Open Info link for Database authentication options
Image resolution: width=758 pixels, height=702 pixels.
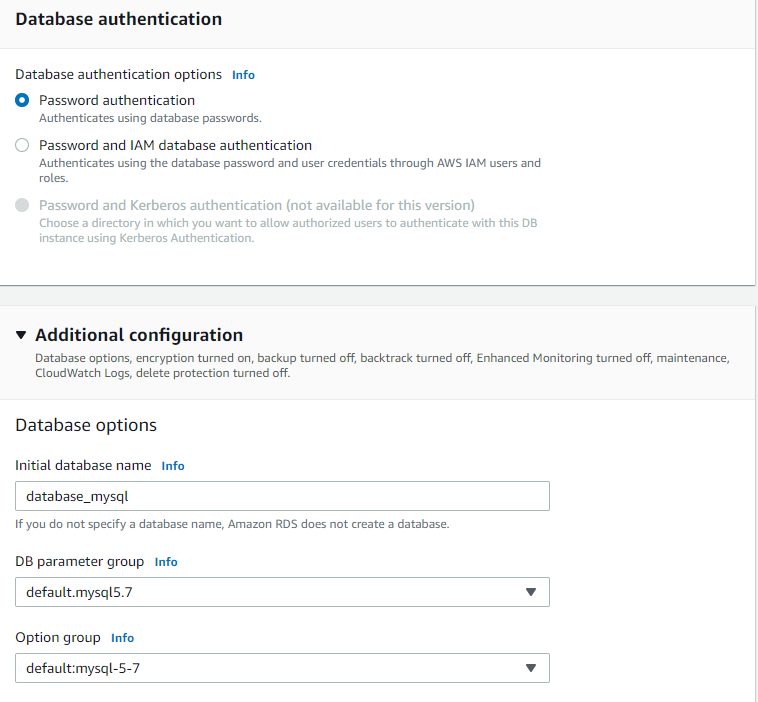[x=243, y=75]
